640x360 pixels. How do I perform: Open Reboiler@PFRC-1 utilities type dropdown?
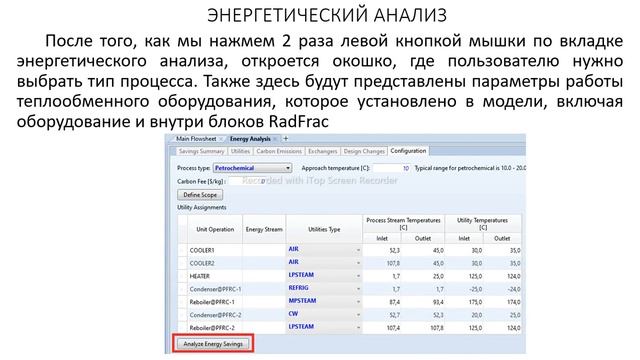pyautogui.click(x=358, y=302)
